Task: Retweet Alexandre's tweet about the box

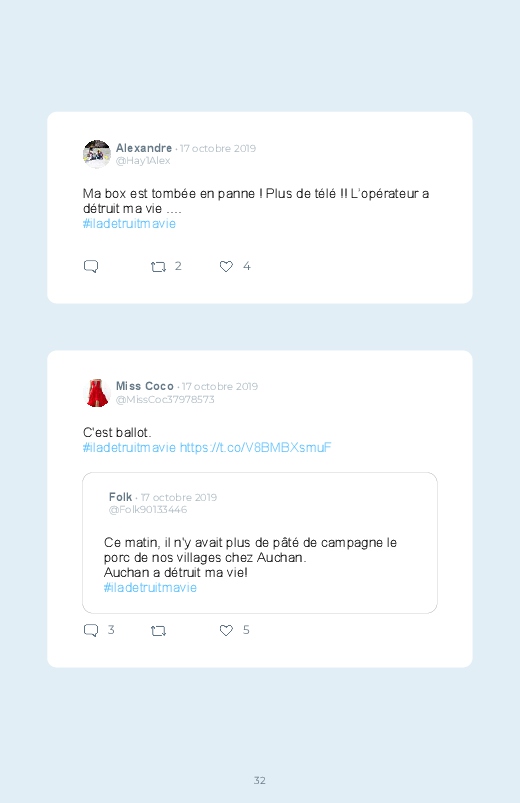Action: [158, 267]
